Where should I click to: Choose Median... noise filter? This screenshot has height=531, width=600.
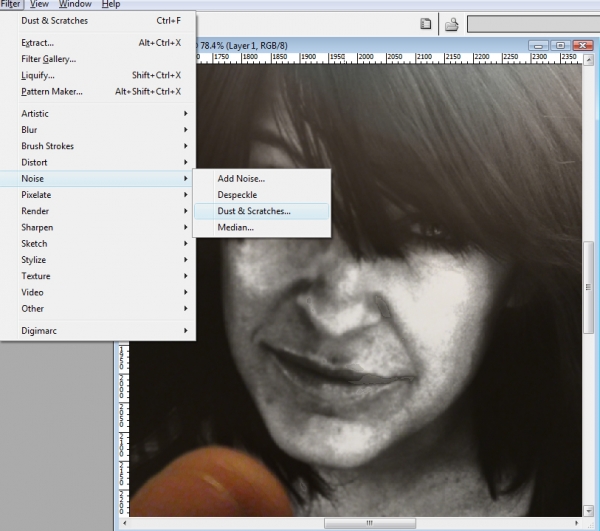click(262, 227)
